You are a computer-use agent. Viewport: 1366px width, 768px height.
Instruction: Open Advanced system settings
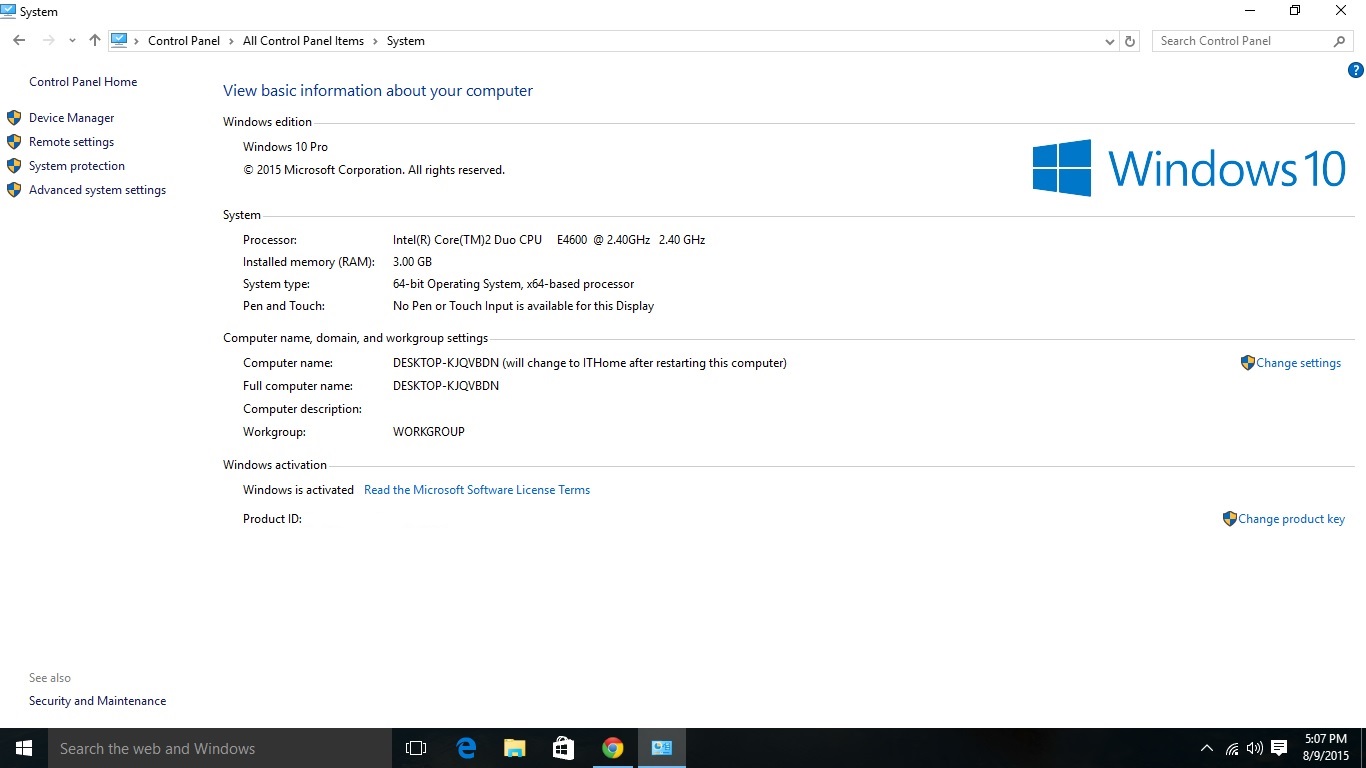[x=97, y=190]
